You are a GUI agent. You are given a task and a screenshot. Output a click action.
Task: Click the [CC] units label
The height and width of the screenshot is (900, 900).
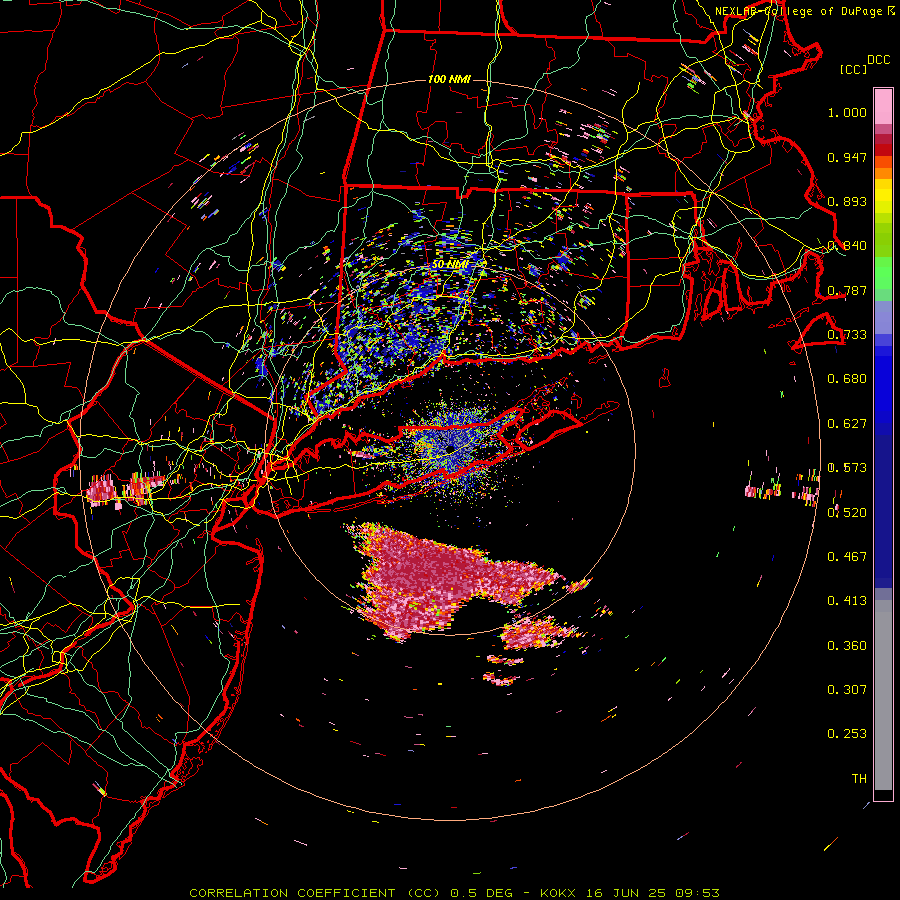853,69
